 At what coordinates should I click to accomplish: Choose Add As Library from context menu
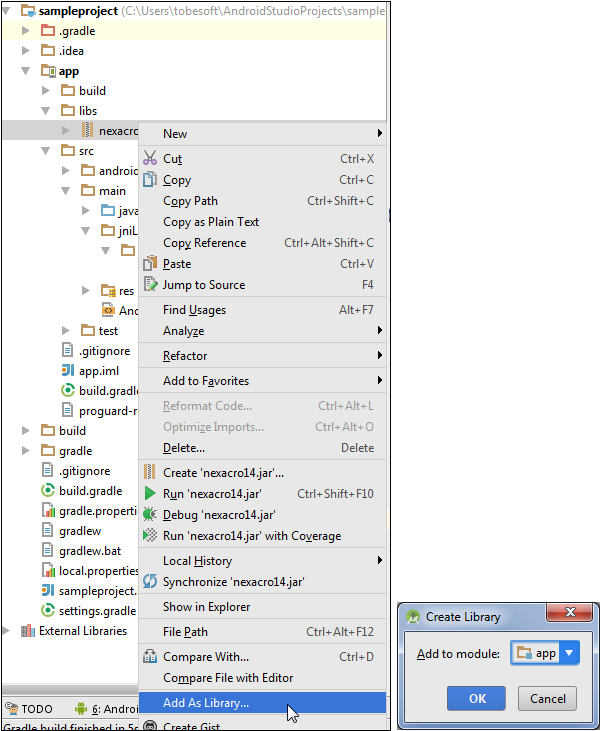point(262,703)
